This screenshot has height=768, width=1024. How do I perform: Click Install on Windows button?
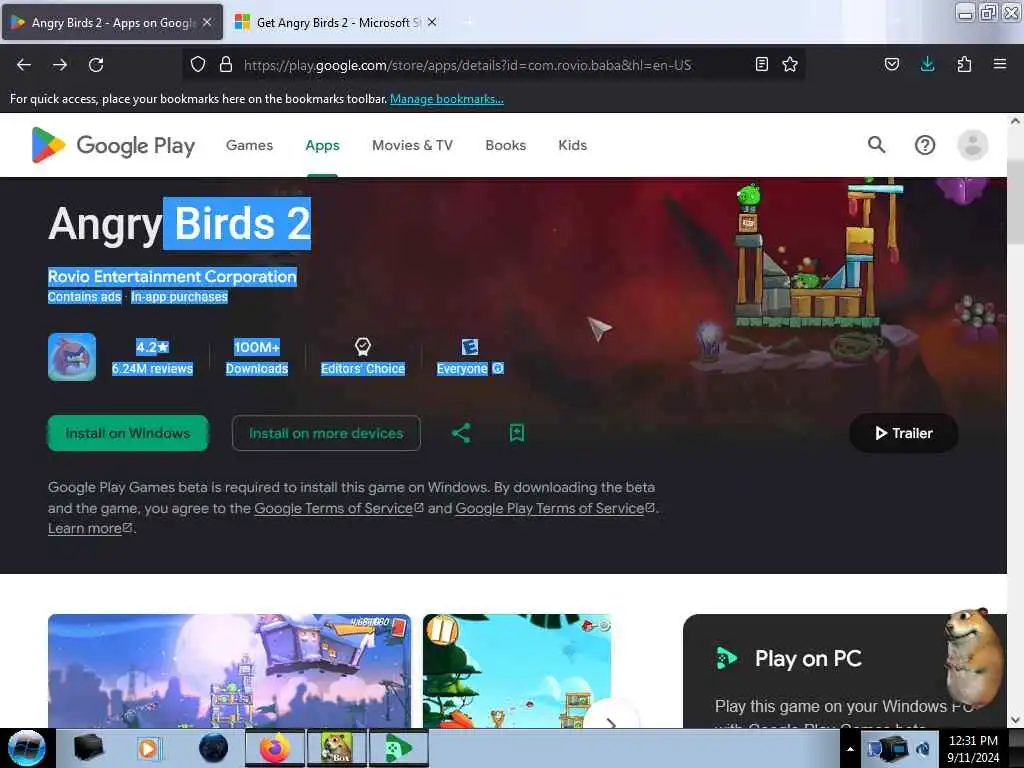click(x=128, y=433)
